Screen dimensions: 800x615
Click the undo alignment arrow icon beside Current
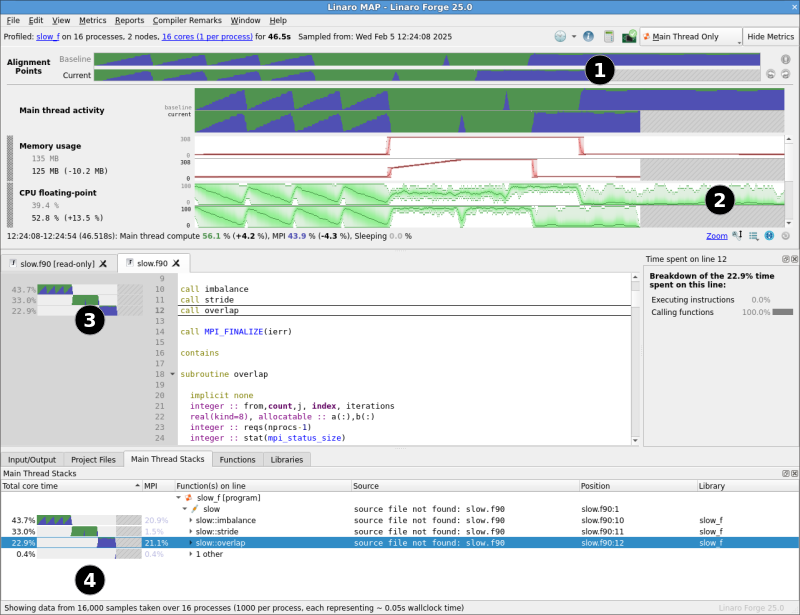click(x=771, y=75)
